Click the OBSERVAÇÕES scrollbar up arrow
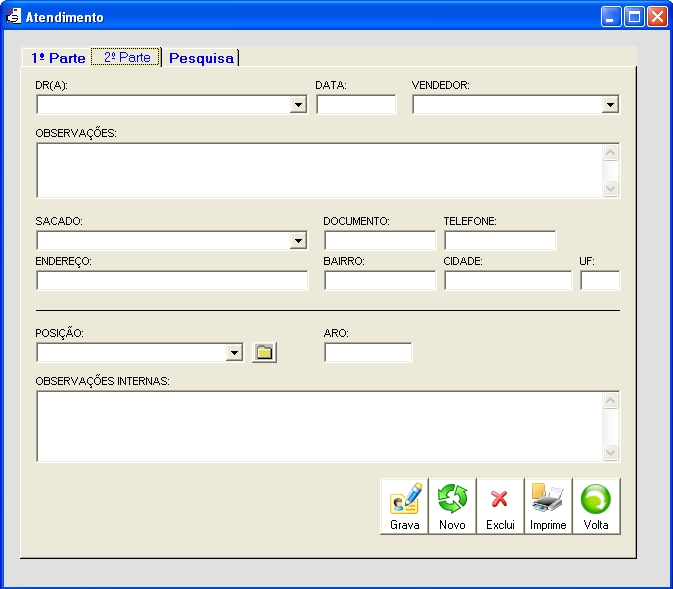673x589 pixels. click(x=611, y=153)
